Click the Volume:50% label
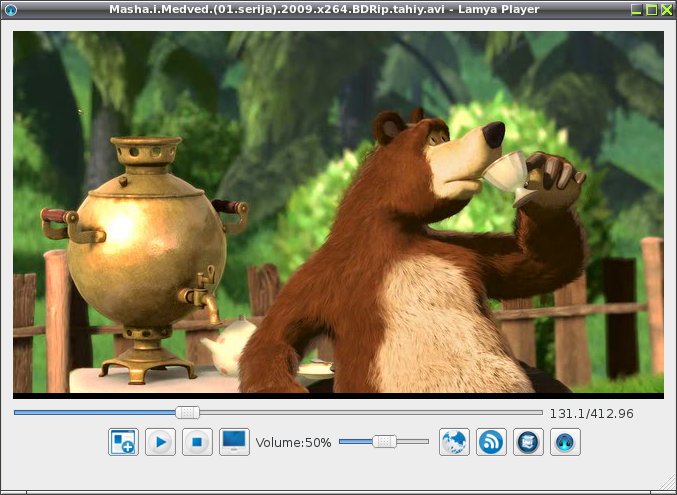This screenshot has height=495, width=677. tap(294, 443)
